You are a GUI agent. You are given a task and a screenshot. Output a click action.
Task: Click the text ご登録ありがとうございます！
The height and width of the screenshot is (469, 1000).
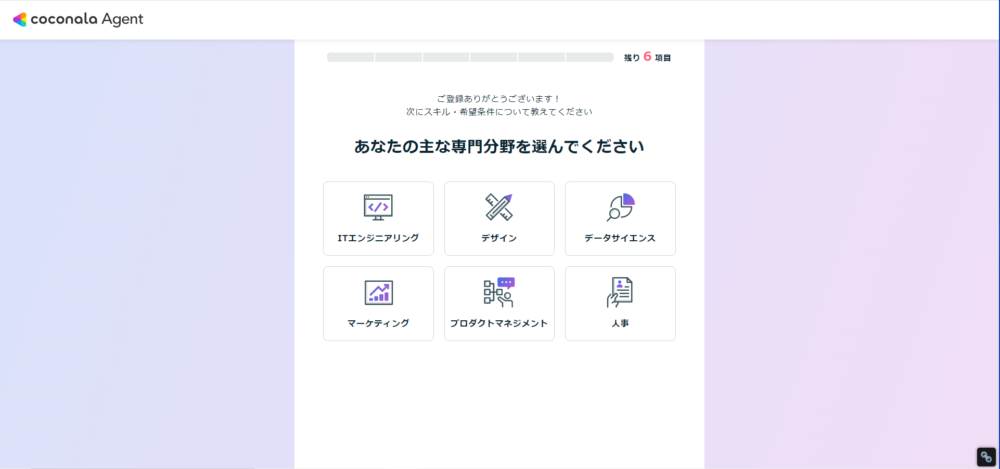point(499,99)
